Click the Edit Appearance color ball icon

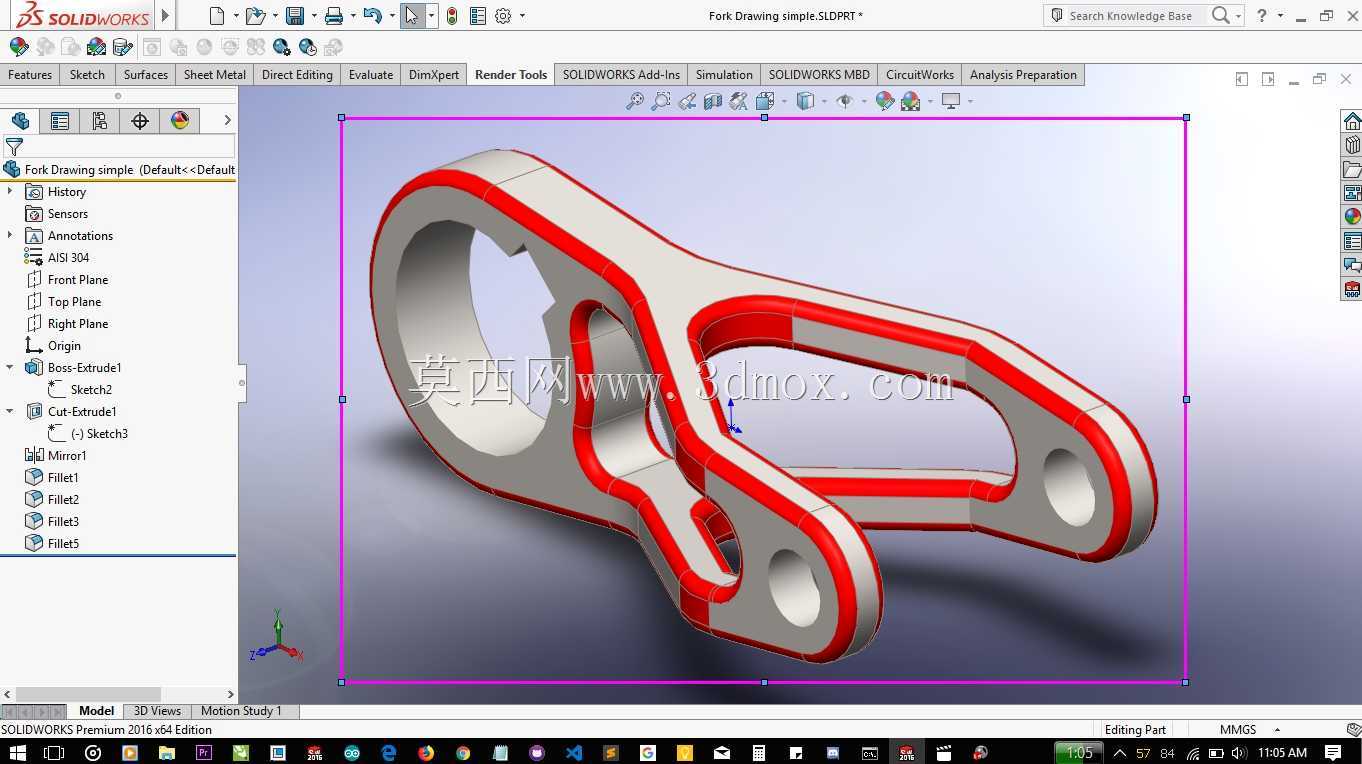pyautogui.click(x=19, y=47)
